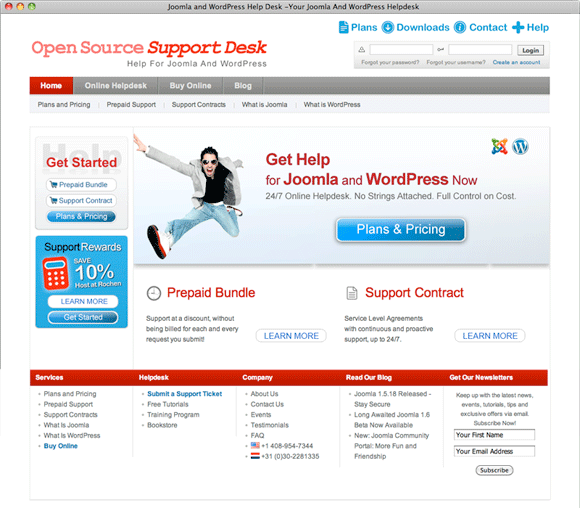Click the Prepaid Bundle clock icon

point(154,293)
